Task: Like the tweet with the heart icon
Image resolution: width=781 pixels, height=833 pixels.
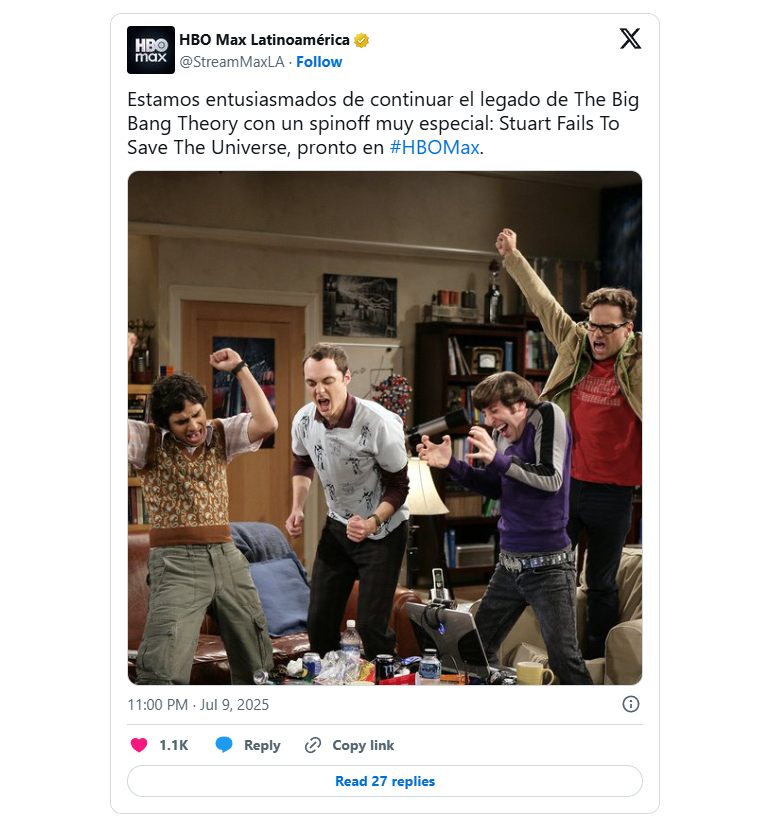Action: pyautogui.click(x=139, y=745)
